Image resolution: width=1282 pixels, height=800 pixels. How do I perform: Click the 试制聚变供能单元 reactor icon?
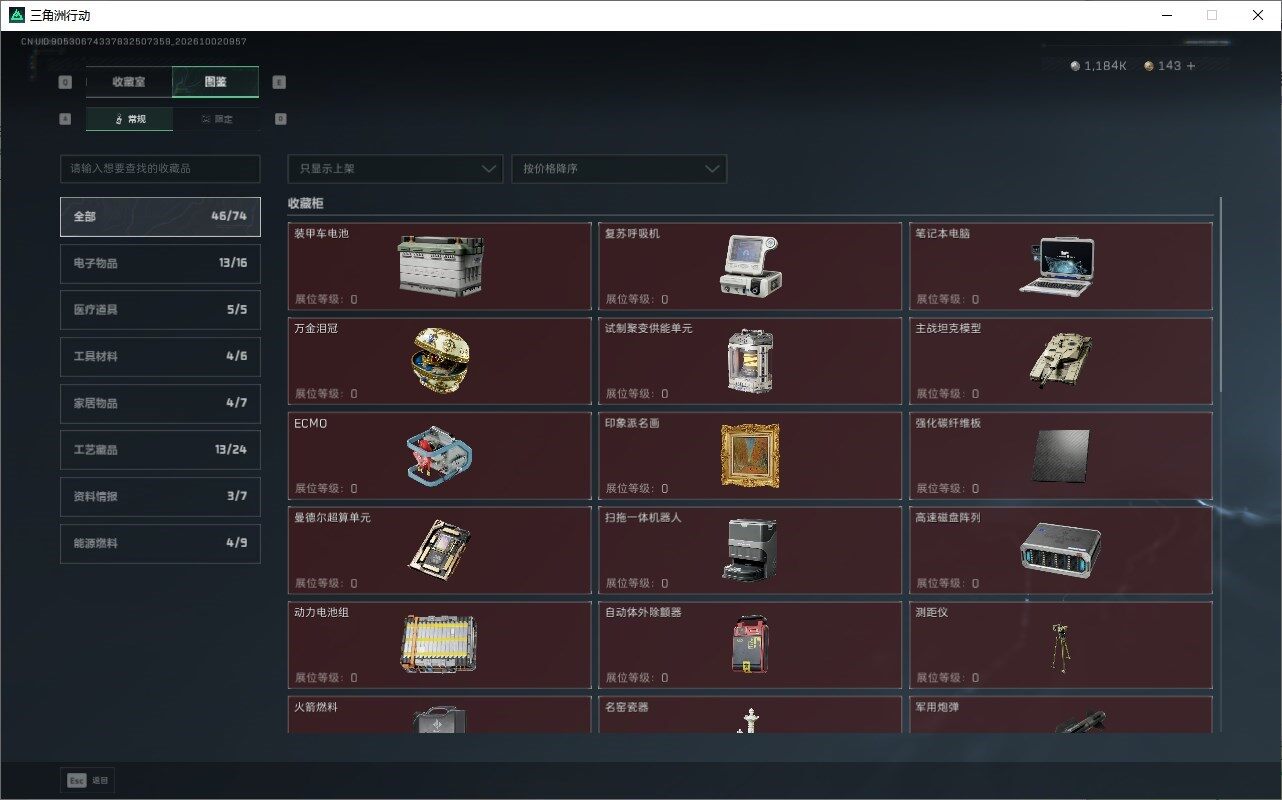(x=750, y=360)
